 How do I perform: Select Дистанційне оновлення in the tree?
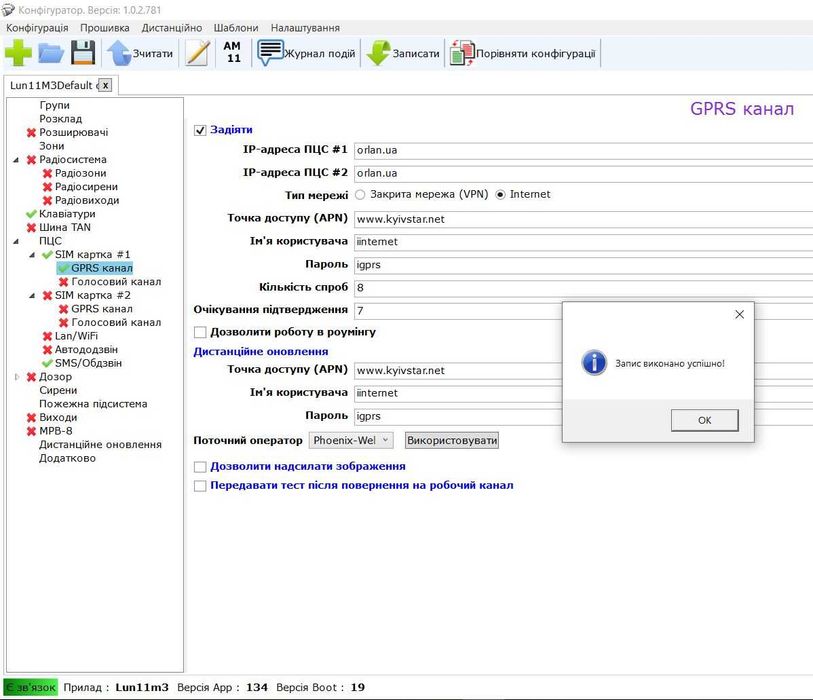pos(100,445)
